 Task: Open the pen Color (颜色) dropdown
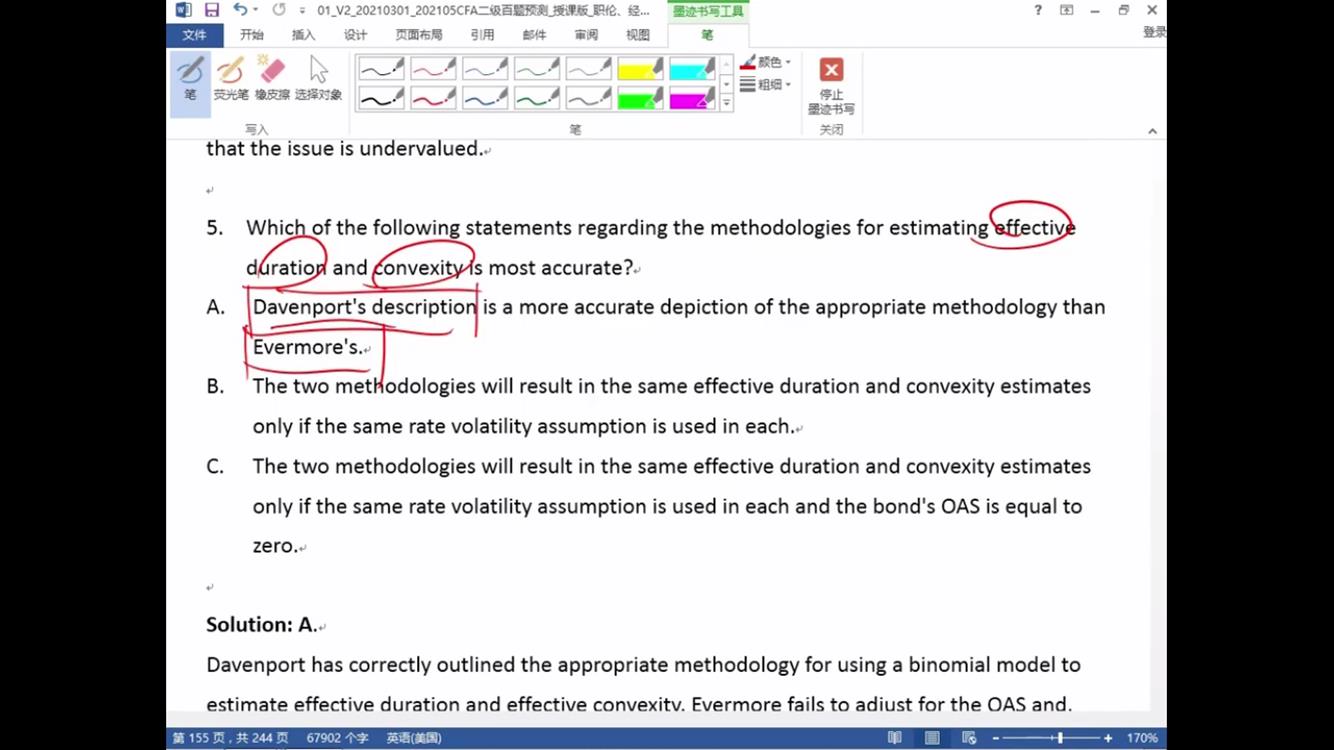tap(766, 63)
